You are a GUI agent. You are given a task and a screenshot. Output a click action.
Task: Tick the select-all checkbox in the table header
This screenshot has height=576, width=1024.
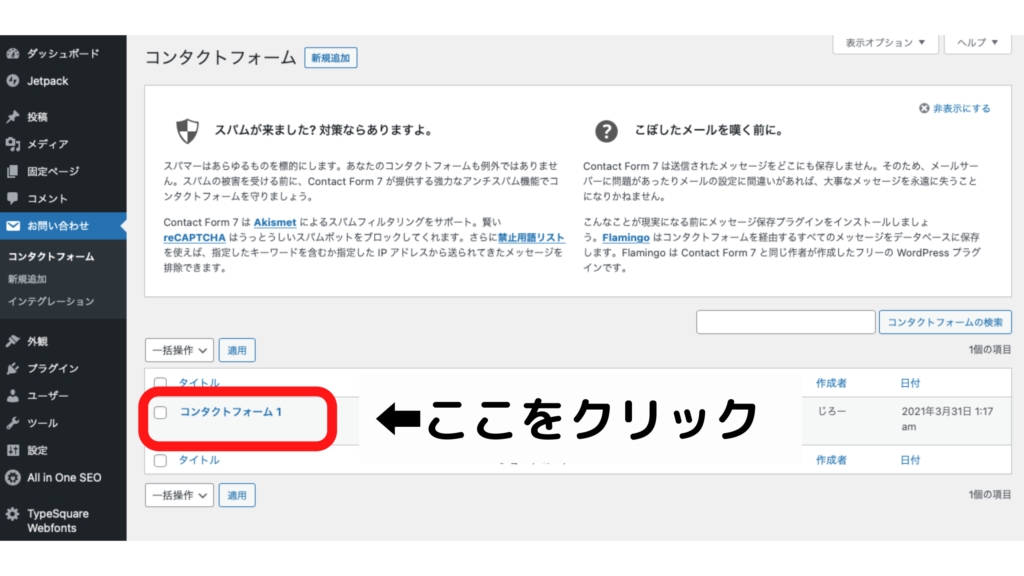click(160, 383)
